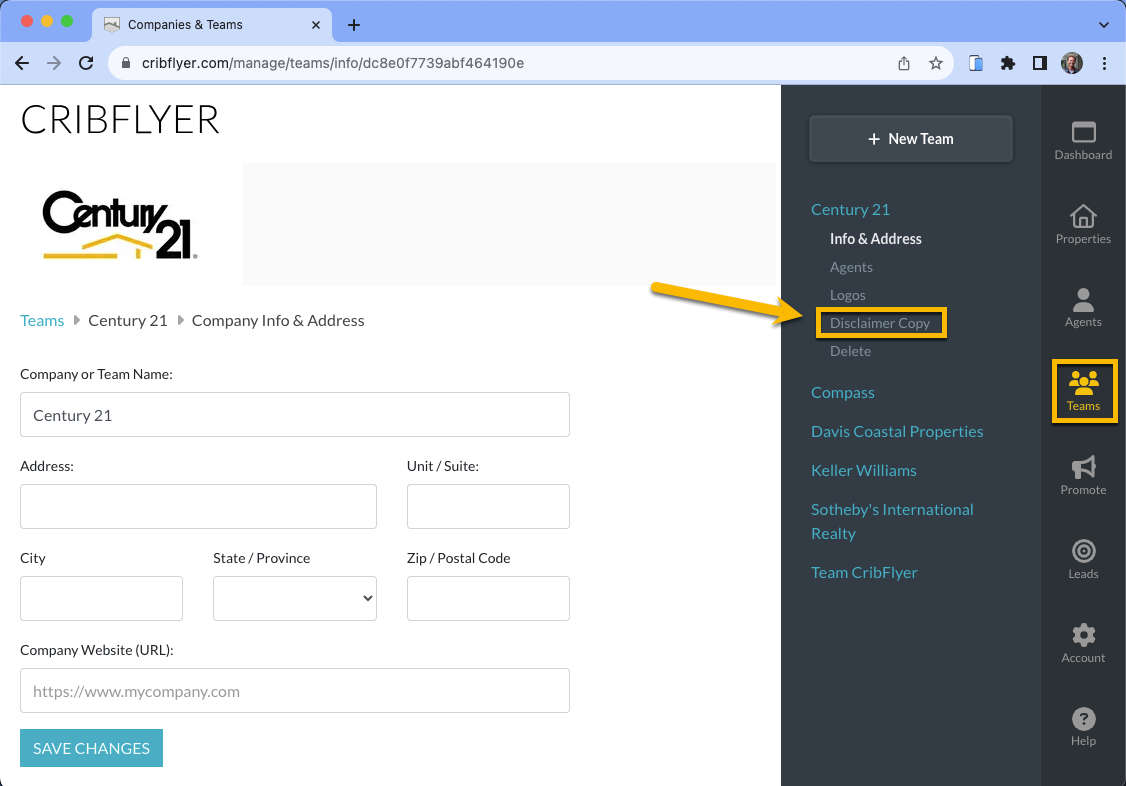Click the Company Info & Address breadcrumb text
The width and height of the screenshot is (1126, 786).
click(278, 320)
